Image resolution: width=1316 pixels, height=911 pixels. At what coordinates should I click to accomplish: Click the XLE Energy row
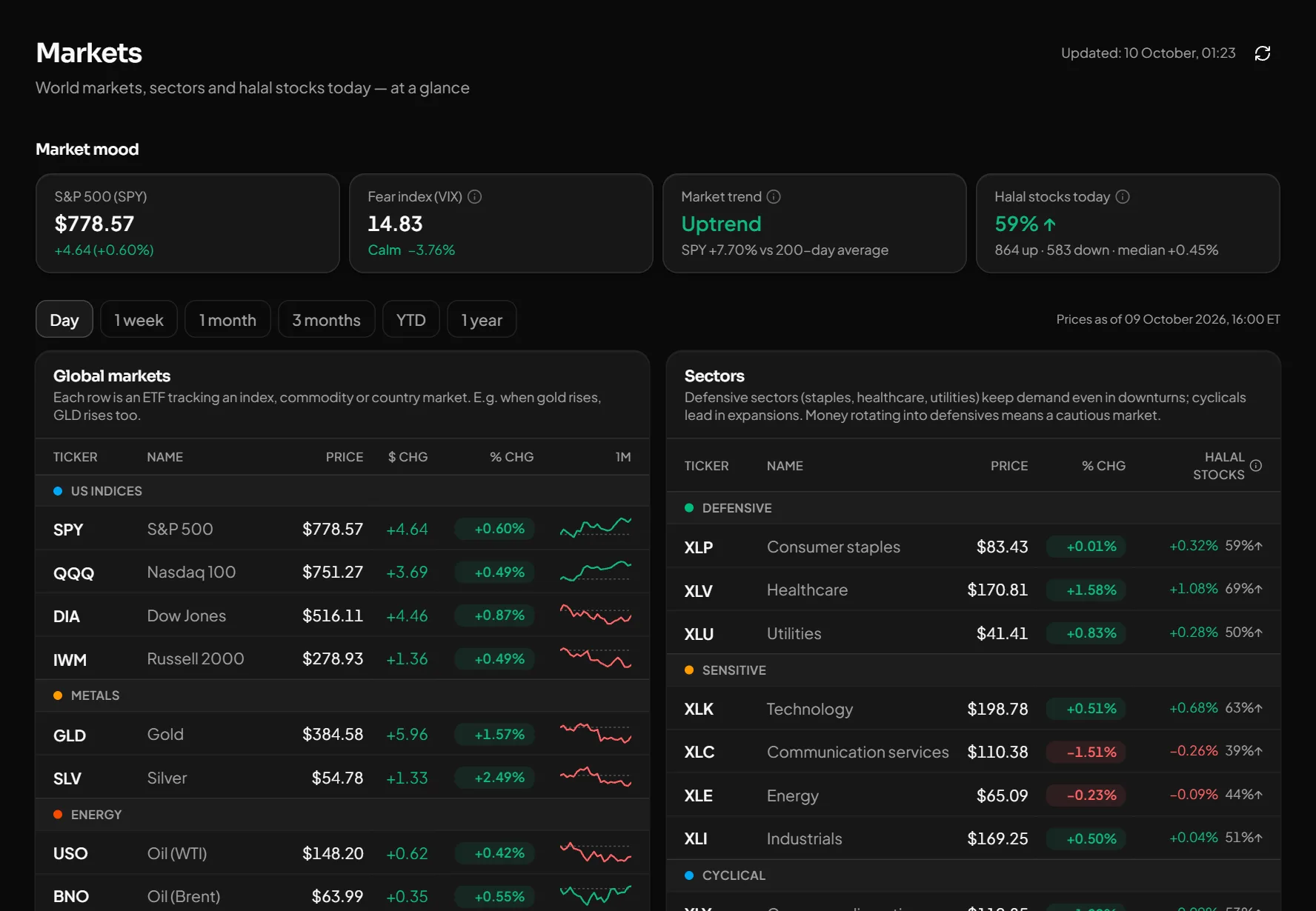974,795
